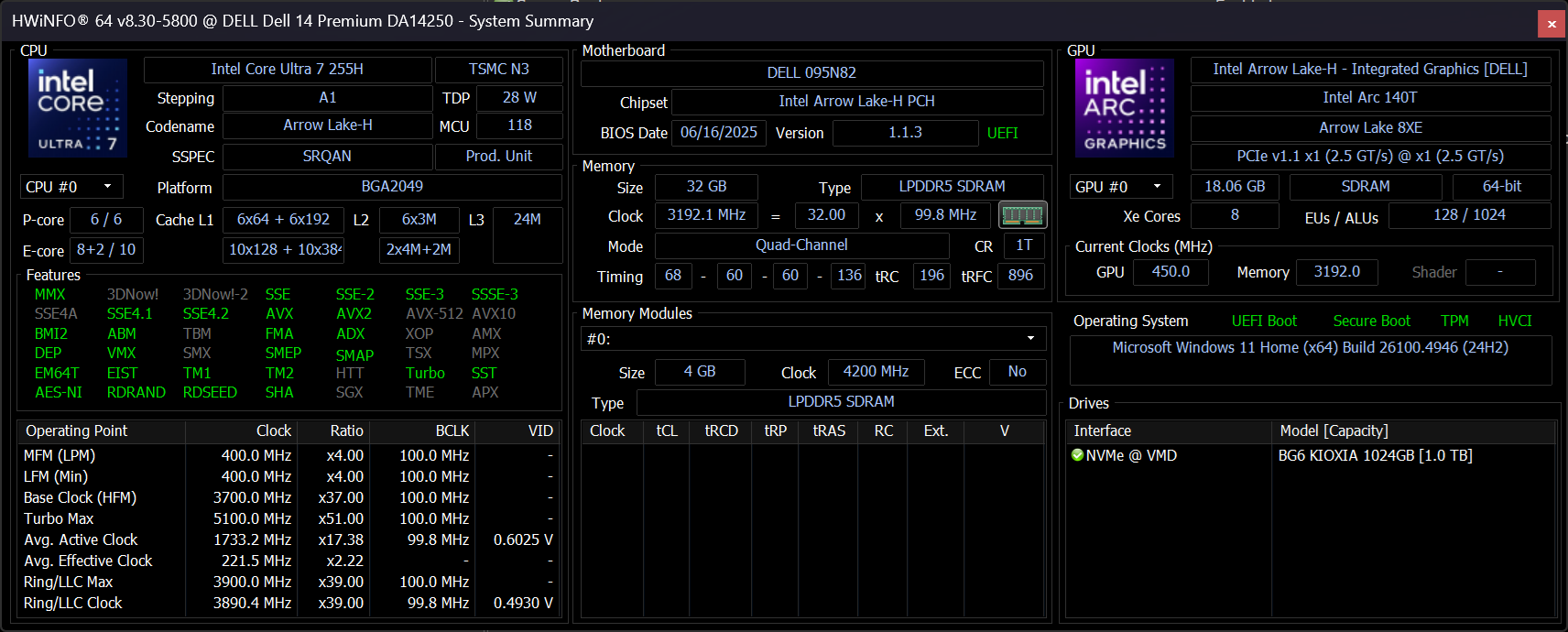The image size is (1568, 632).
Task: Click the green UEFI label by BIOS version
Action: (1003, 133)
